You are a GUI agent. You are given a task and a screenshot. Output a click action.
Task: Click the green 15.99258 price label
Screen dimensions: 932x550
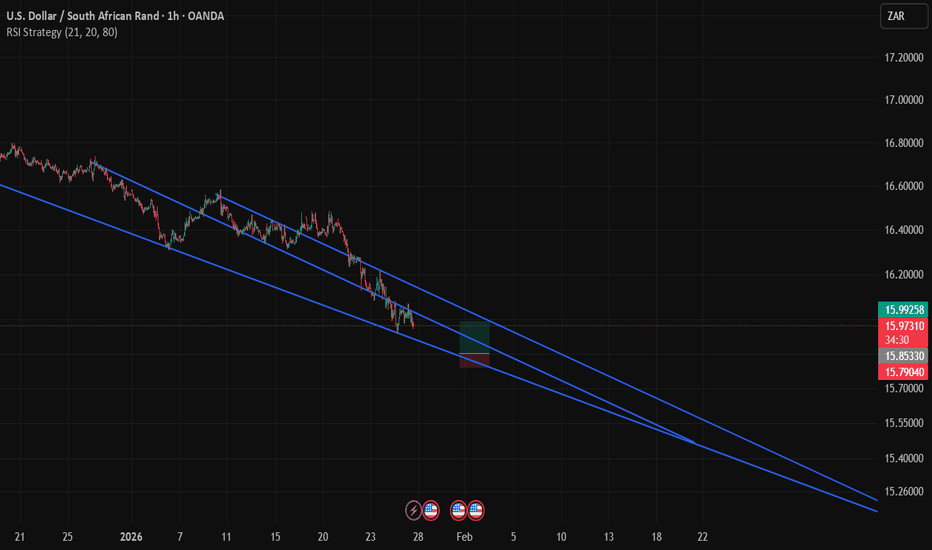[x=903, y=310]
